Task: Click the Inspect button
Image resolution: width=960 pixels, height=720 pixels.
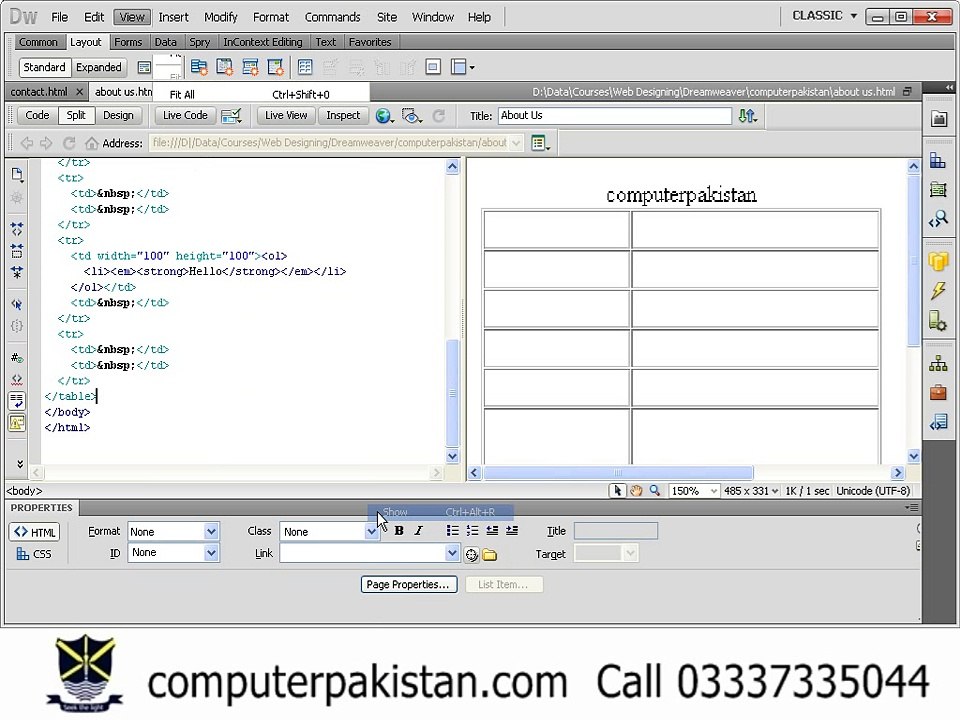Action: click(x=343, y=115)
